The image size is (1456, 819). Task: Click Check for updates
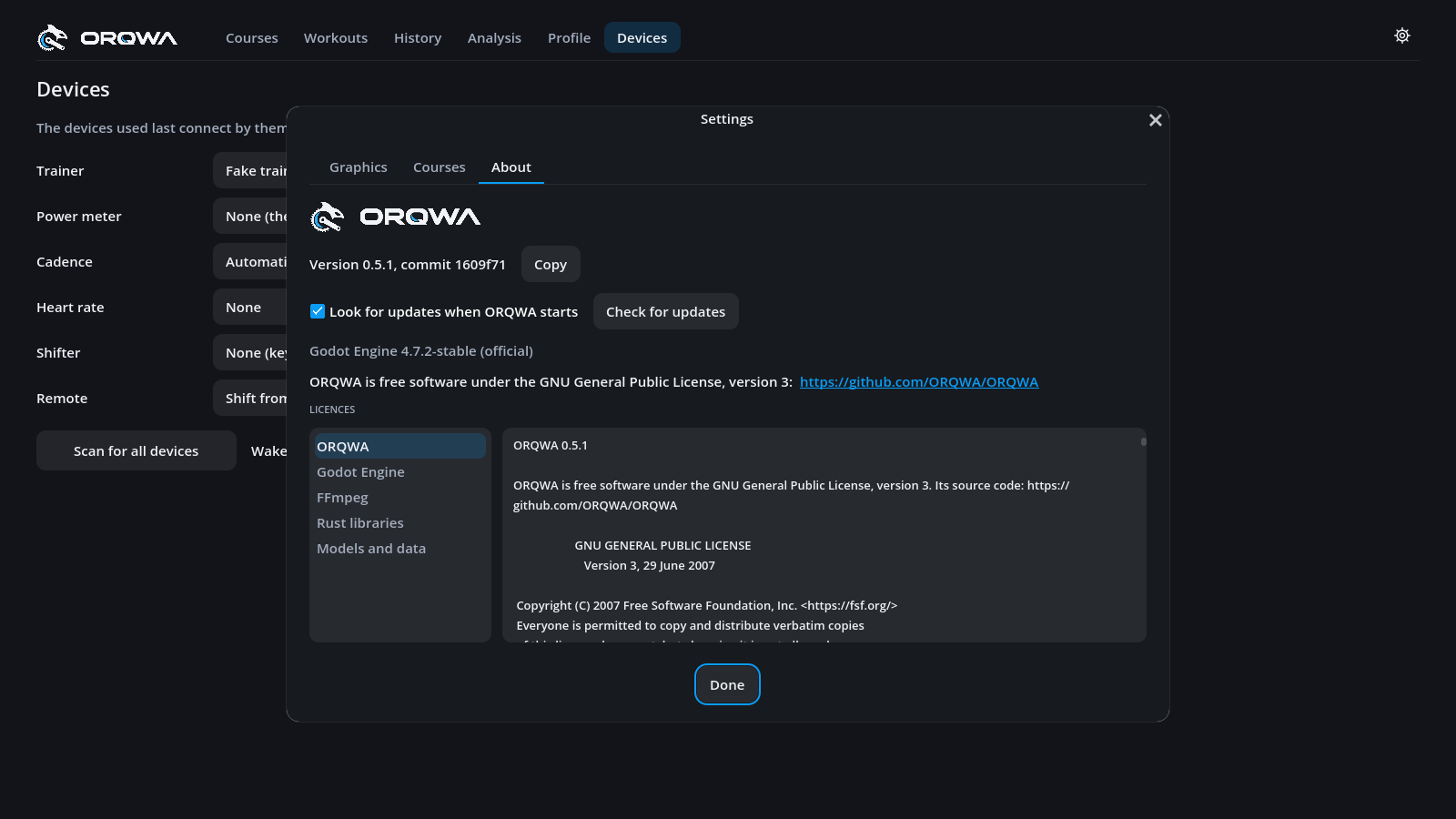point(666,312)
